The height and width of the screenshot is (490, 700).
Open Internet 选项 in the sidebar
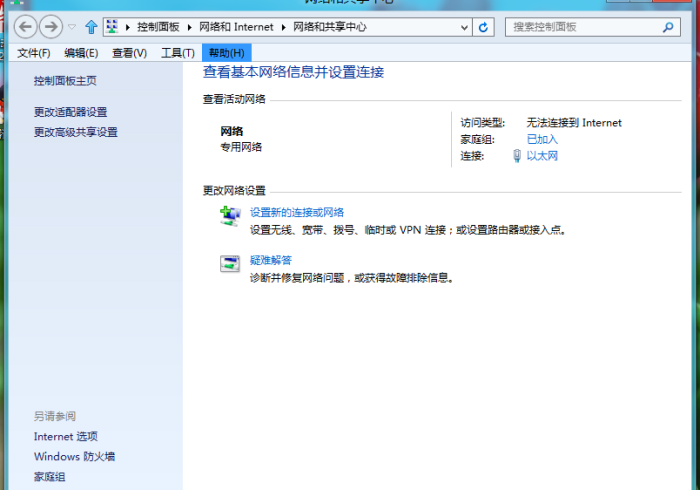66,436
